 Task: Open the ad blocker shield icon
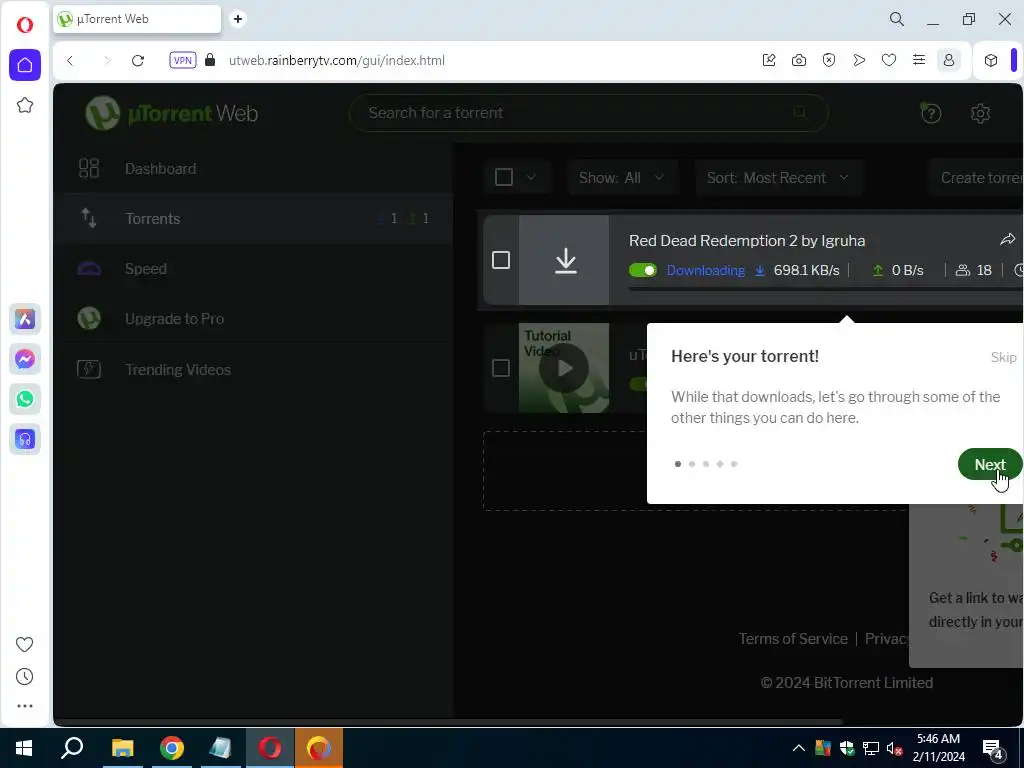click(x=829, y=60)
